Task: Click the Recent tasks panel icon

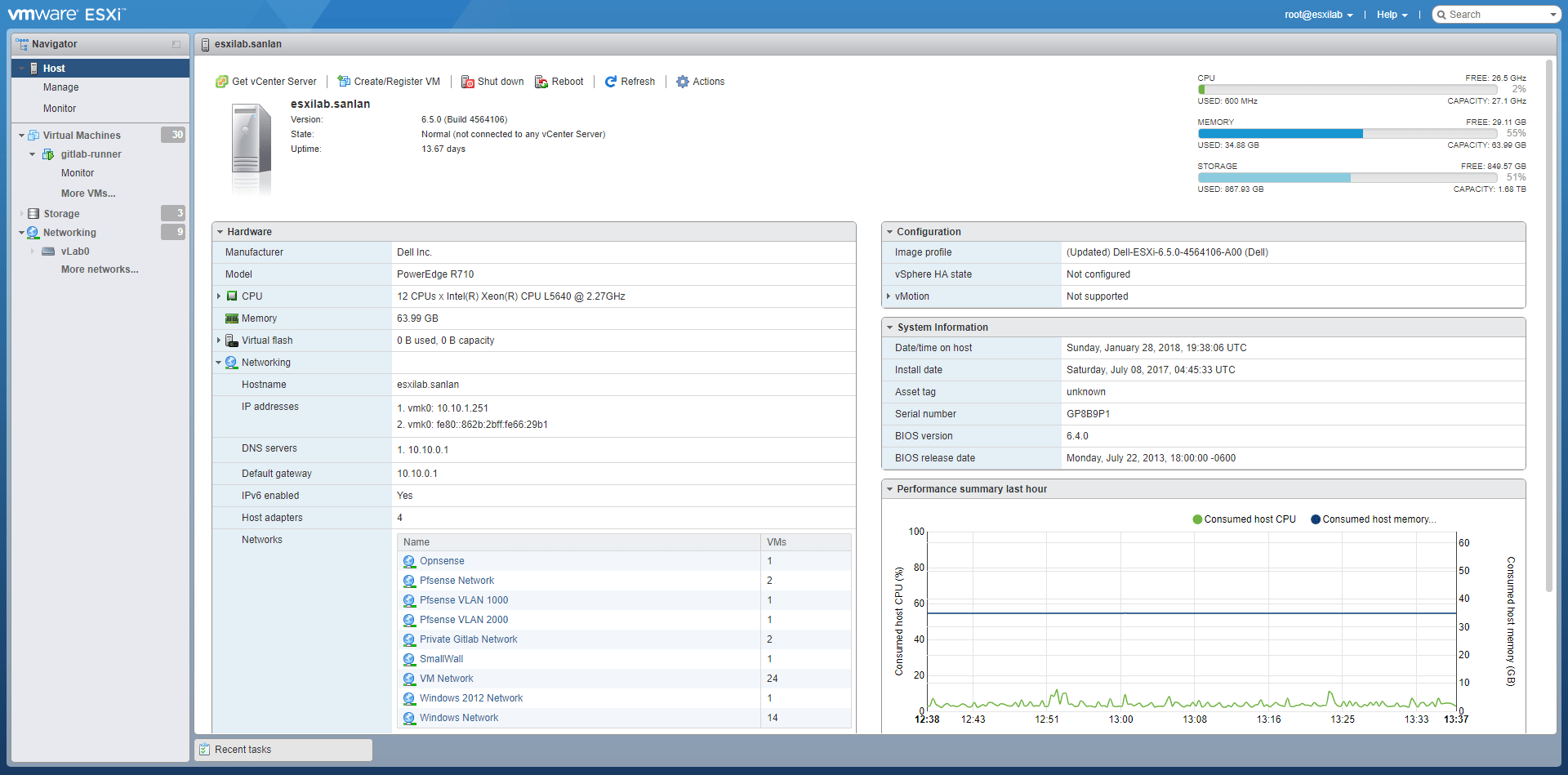Action: point(204,750)
